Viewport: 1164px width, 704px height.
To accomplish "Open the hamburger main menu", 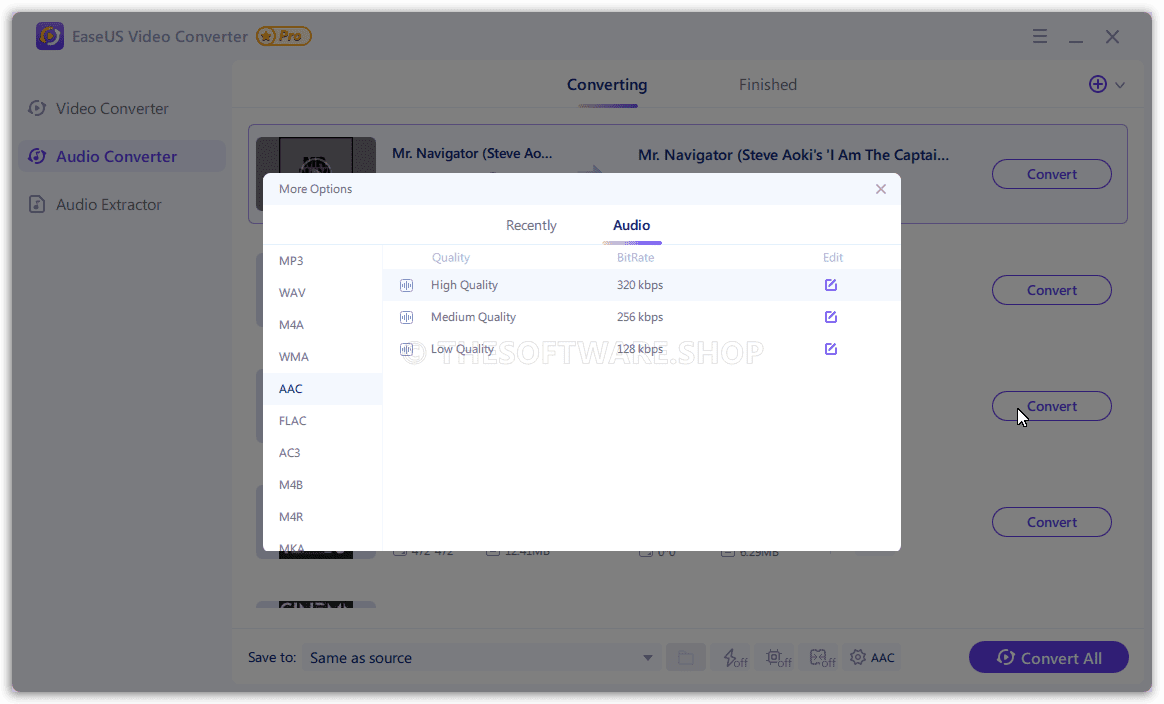I will click(1039, 36).
